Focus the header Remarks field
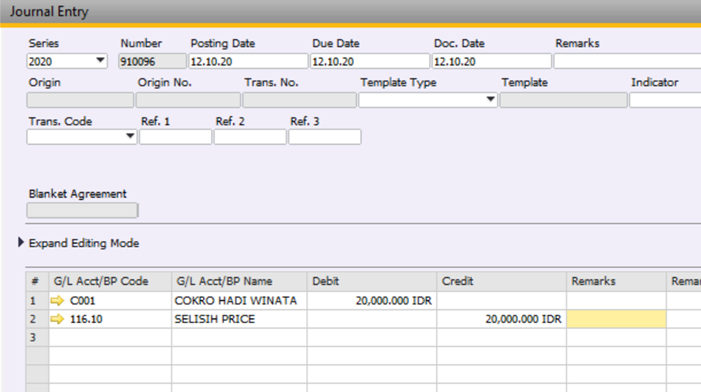The image size is (701, 392). pos(627,61)
